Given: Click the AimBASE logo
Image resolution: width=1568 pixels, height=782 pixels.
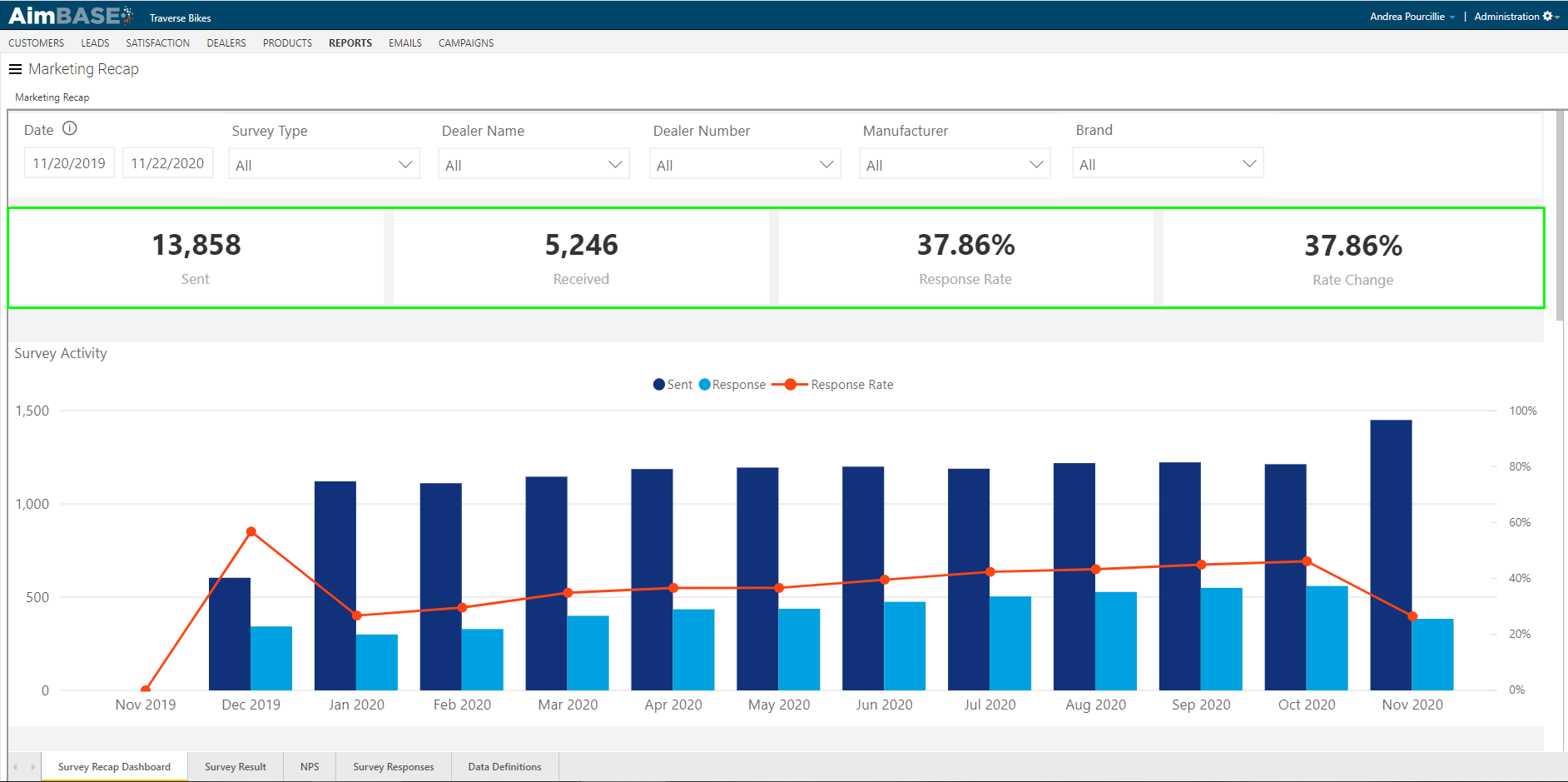Looking at the screenshot, I should point(71,14).
